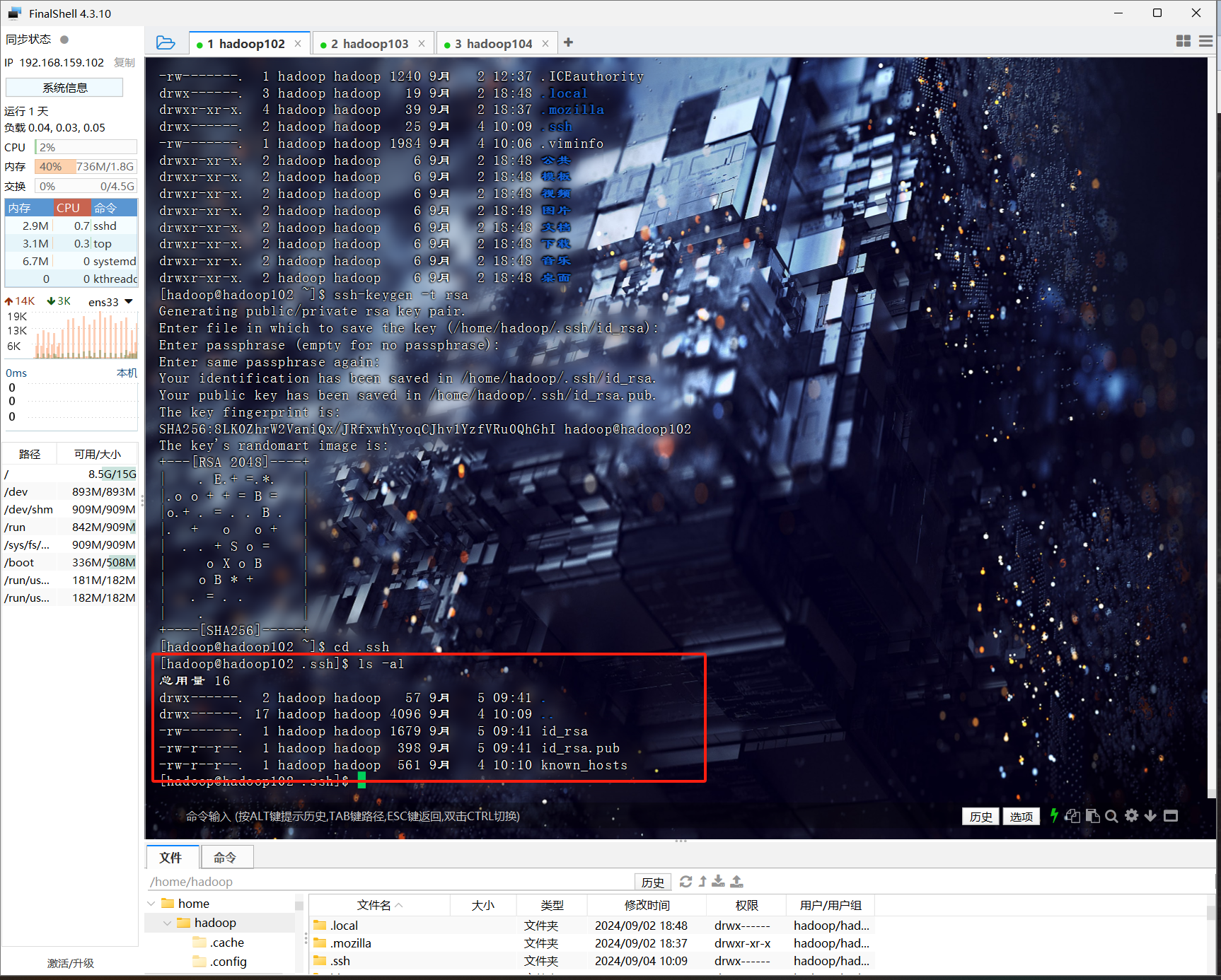Sort processes by 内存 column tab
Image resolution: width=1221 pixels, height=980 pixels.
pos(29,208)
